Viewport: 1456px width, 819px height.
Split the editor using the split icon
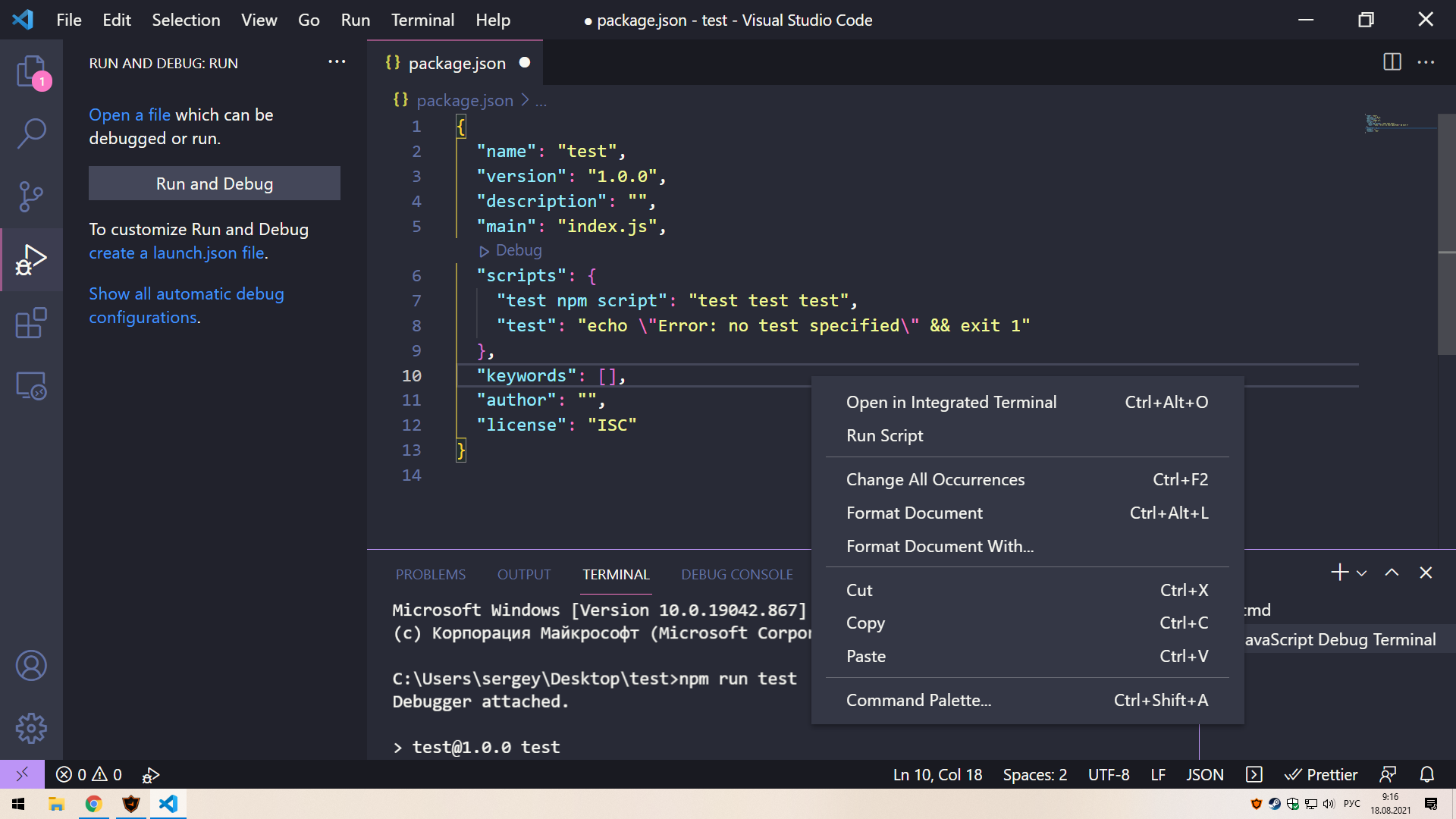[x=1393, y=62]
